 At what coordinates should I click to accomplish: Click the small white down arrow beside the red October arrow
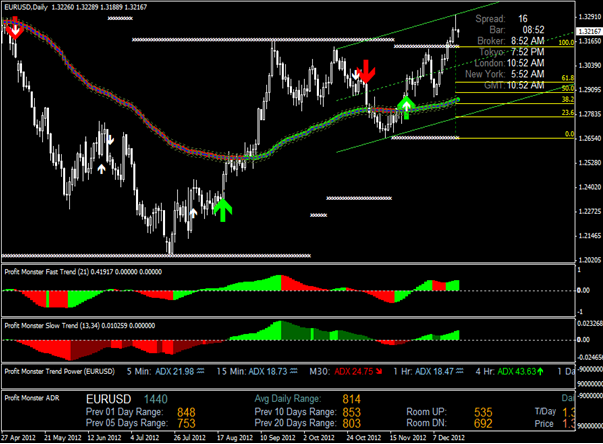(x=355, y=75)
